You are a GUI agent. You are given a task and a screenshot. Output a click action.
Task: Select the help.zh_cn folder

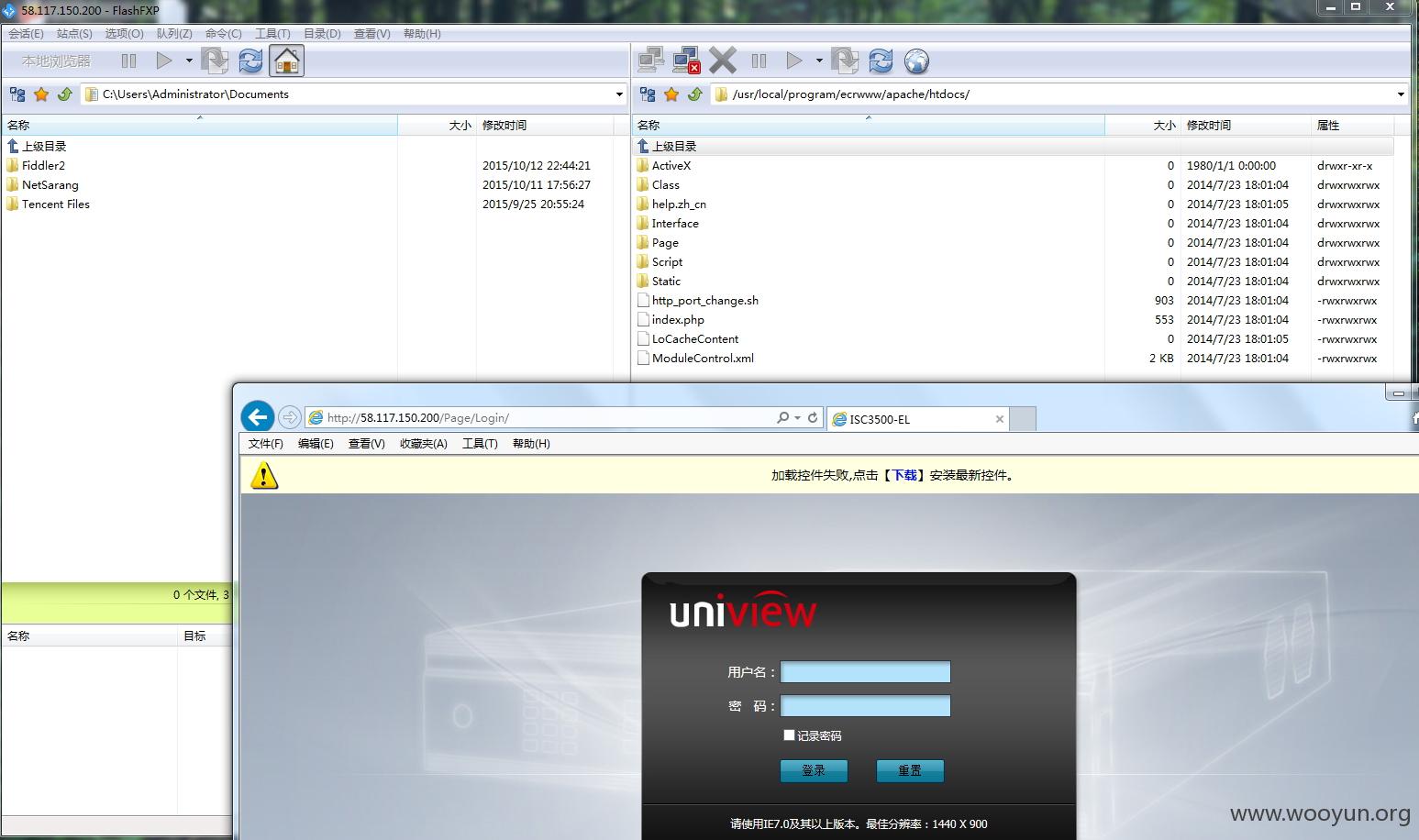679,204
